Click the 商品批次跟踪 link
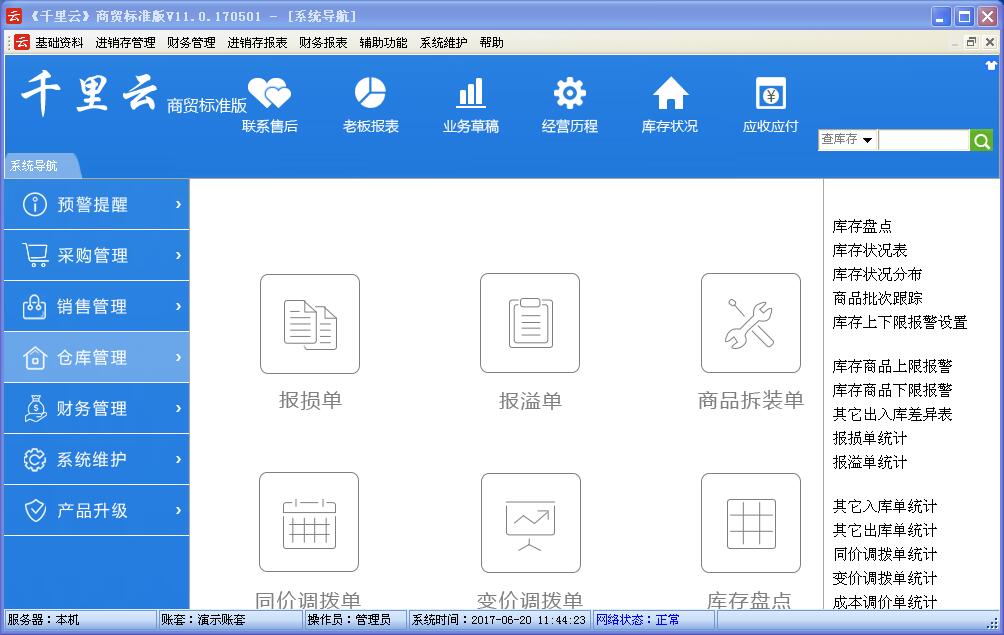This screenshot has width=1004, height=635. click(877, 298)
